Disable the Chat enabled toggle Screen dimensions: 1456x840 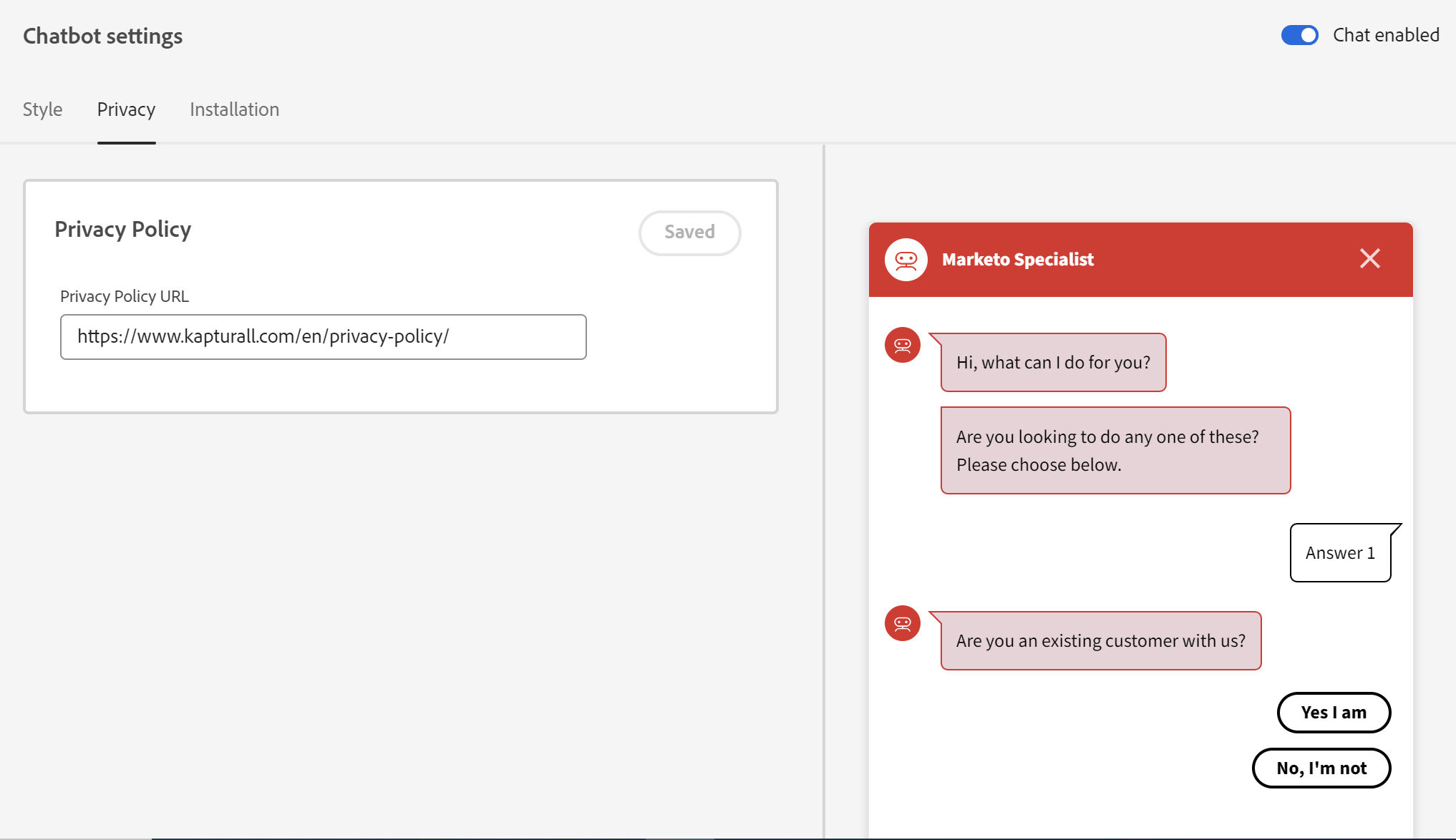(x=1299, y=35)
